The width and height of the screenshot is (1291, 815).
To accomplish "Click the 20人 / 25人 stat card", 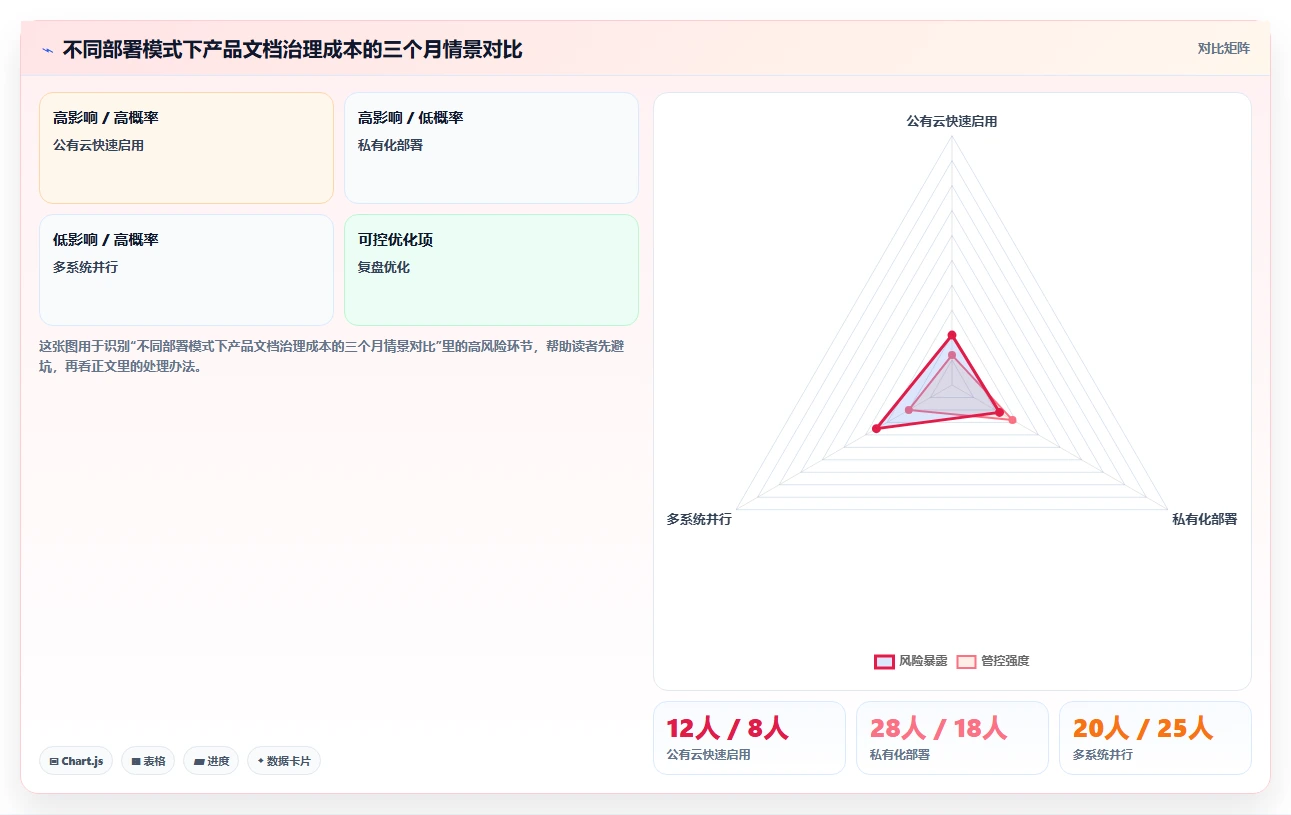I will 1155,738.
